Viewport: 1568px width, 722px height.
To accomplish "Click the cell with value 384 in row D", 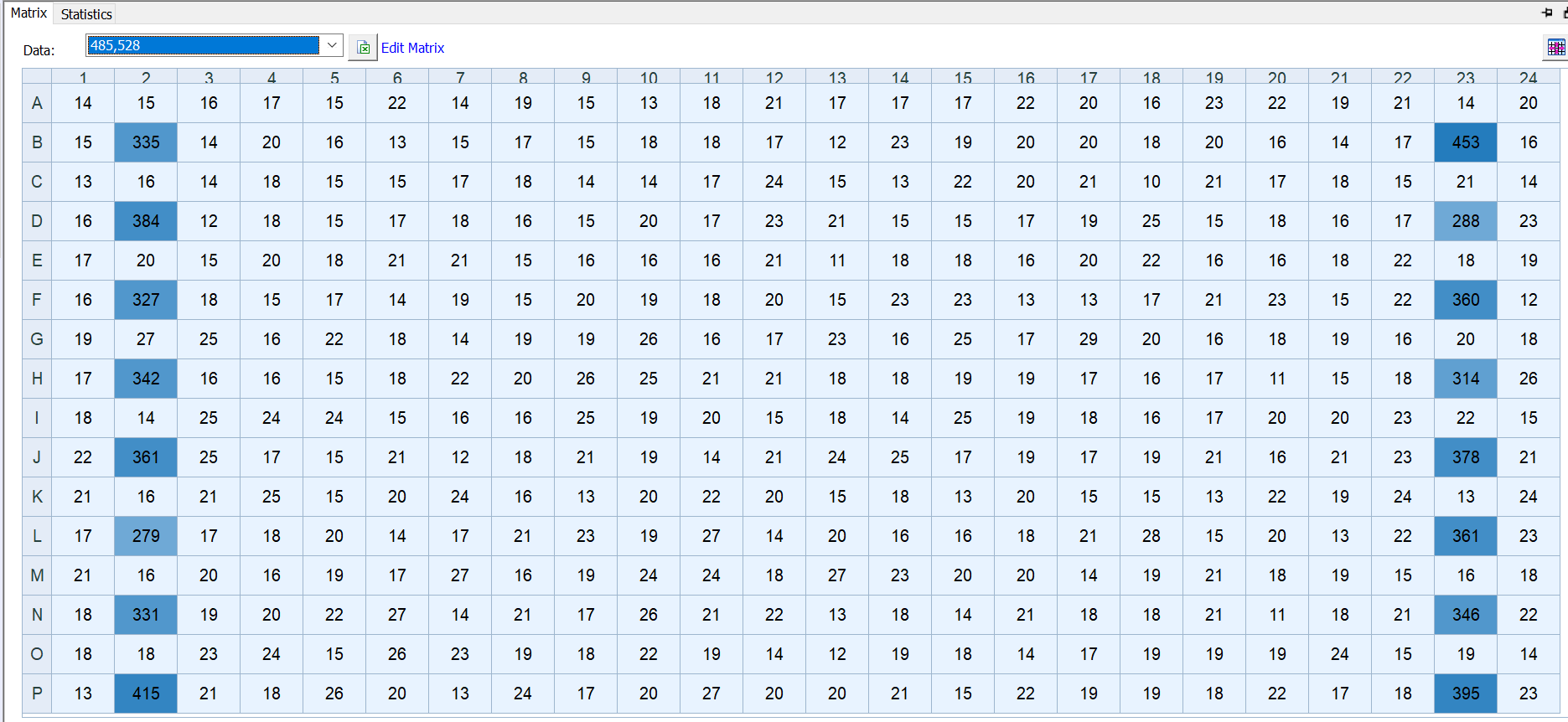I will click(146, 221).
